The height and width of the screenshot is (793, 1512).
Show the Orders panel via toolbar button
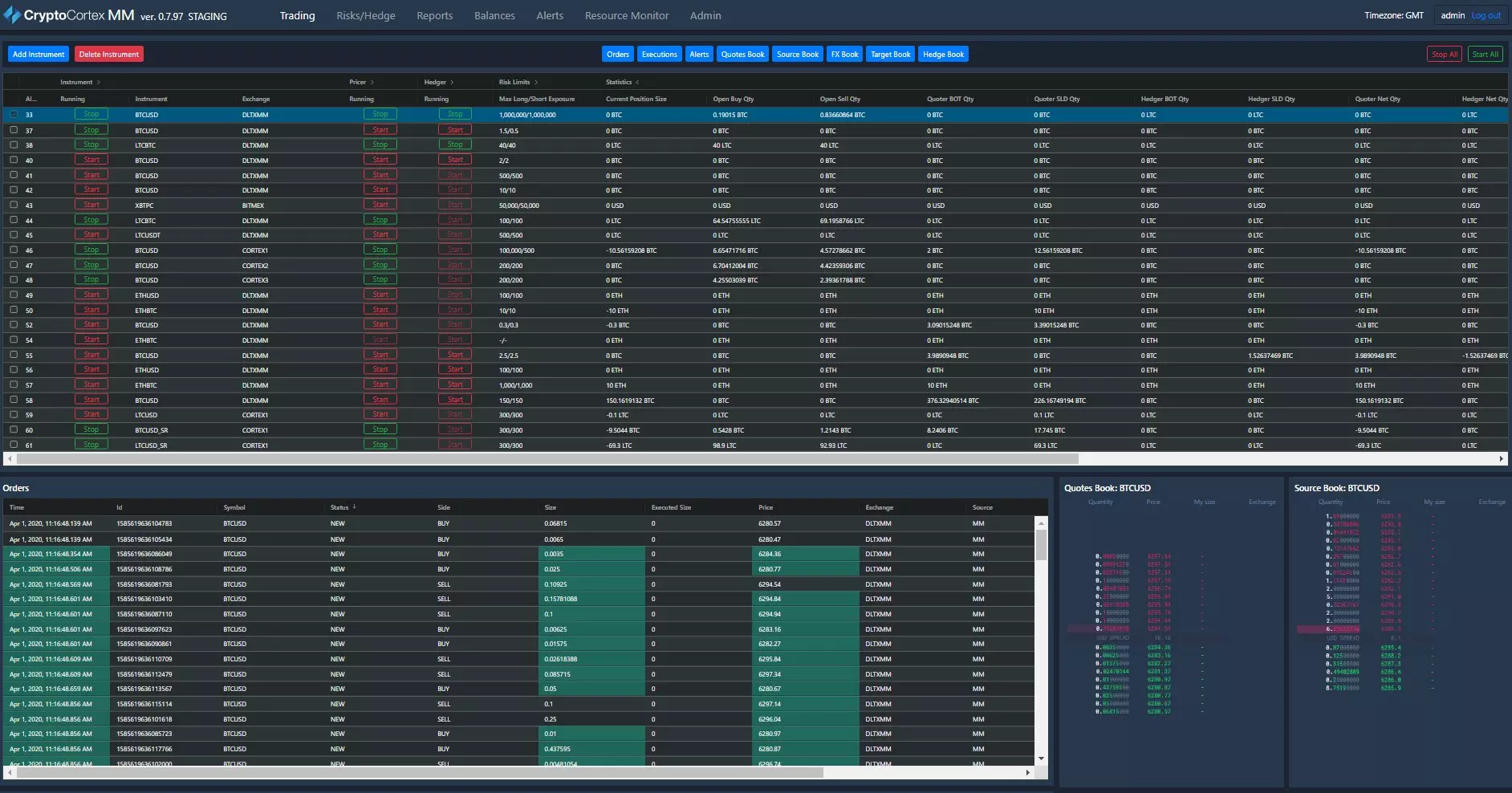pos(618,54)
